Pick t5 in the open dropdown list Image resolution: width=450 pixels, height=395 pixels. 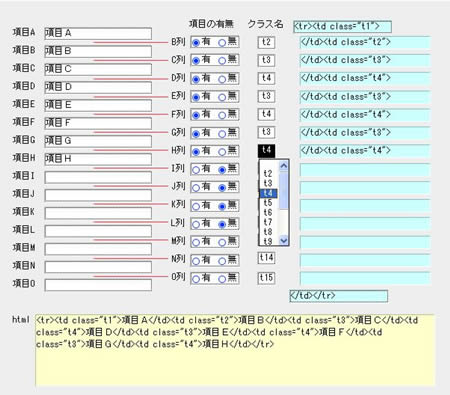pyautogui.click(x=268, y=203)
